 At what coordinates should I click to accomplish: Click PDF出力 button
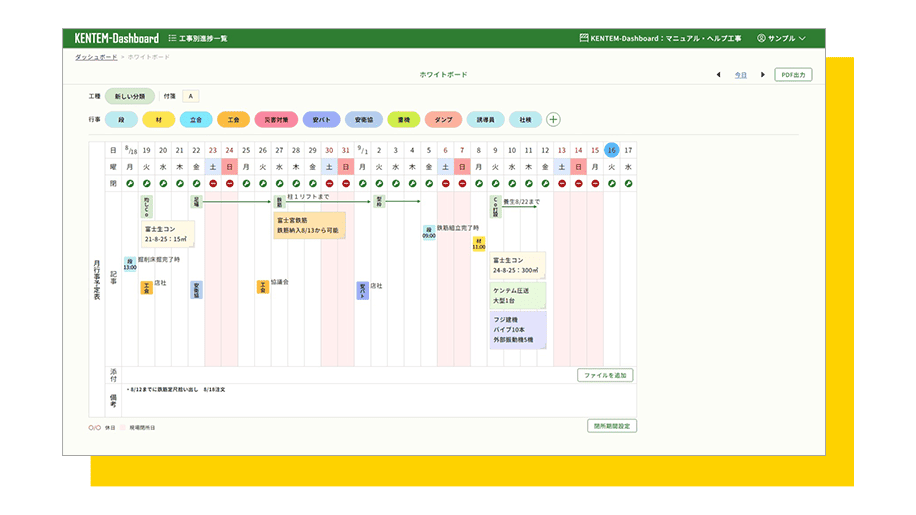[x=793, y=75]
